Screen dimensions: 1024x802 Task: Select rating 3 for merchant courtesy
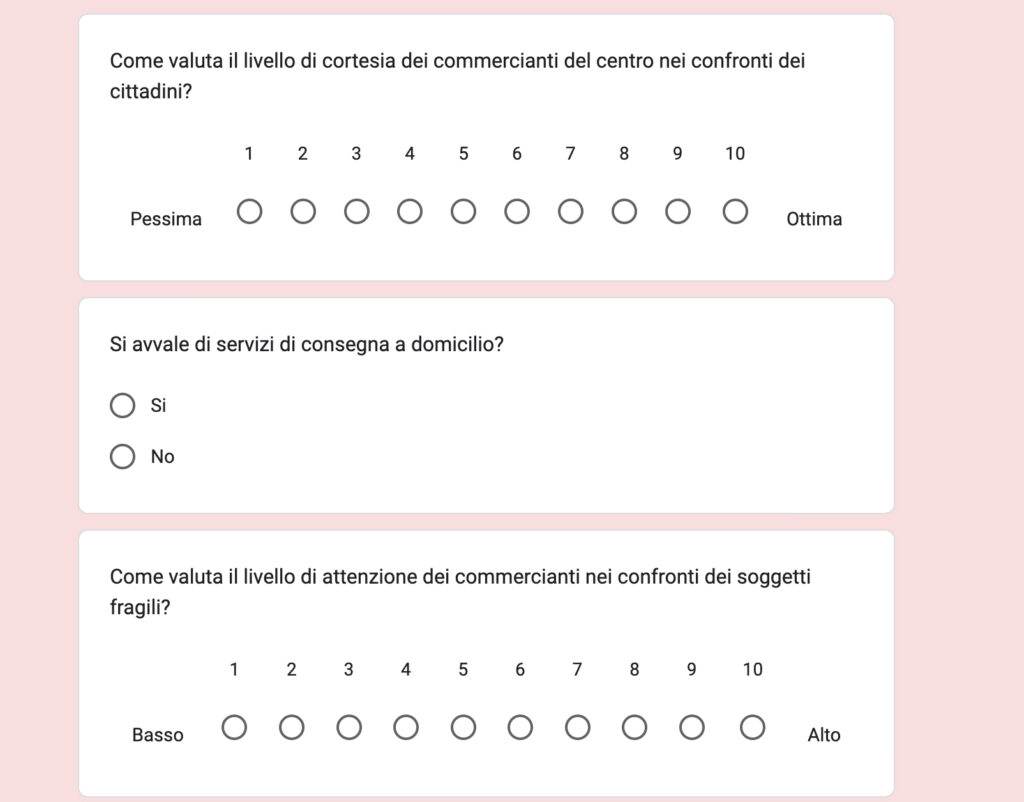click(356, 212)
